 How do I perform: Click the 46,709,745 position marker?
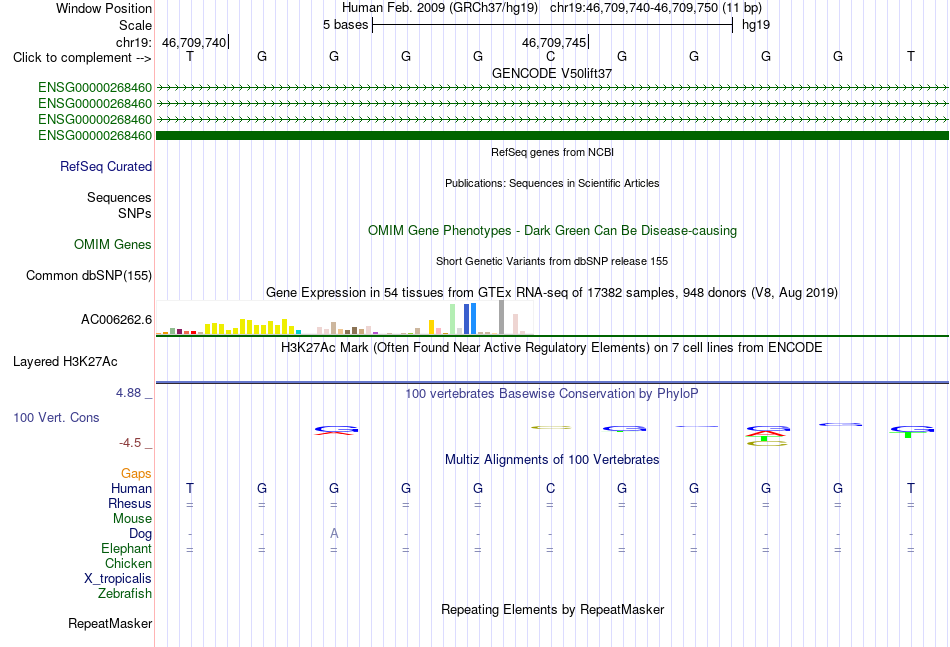(x=554, y=42)
